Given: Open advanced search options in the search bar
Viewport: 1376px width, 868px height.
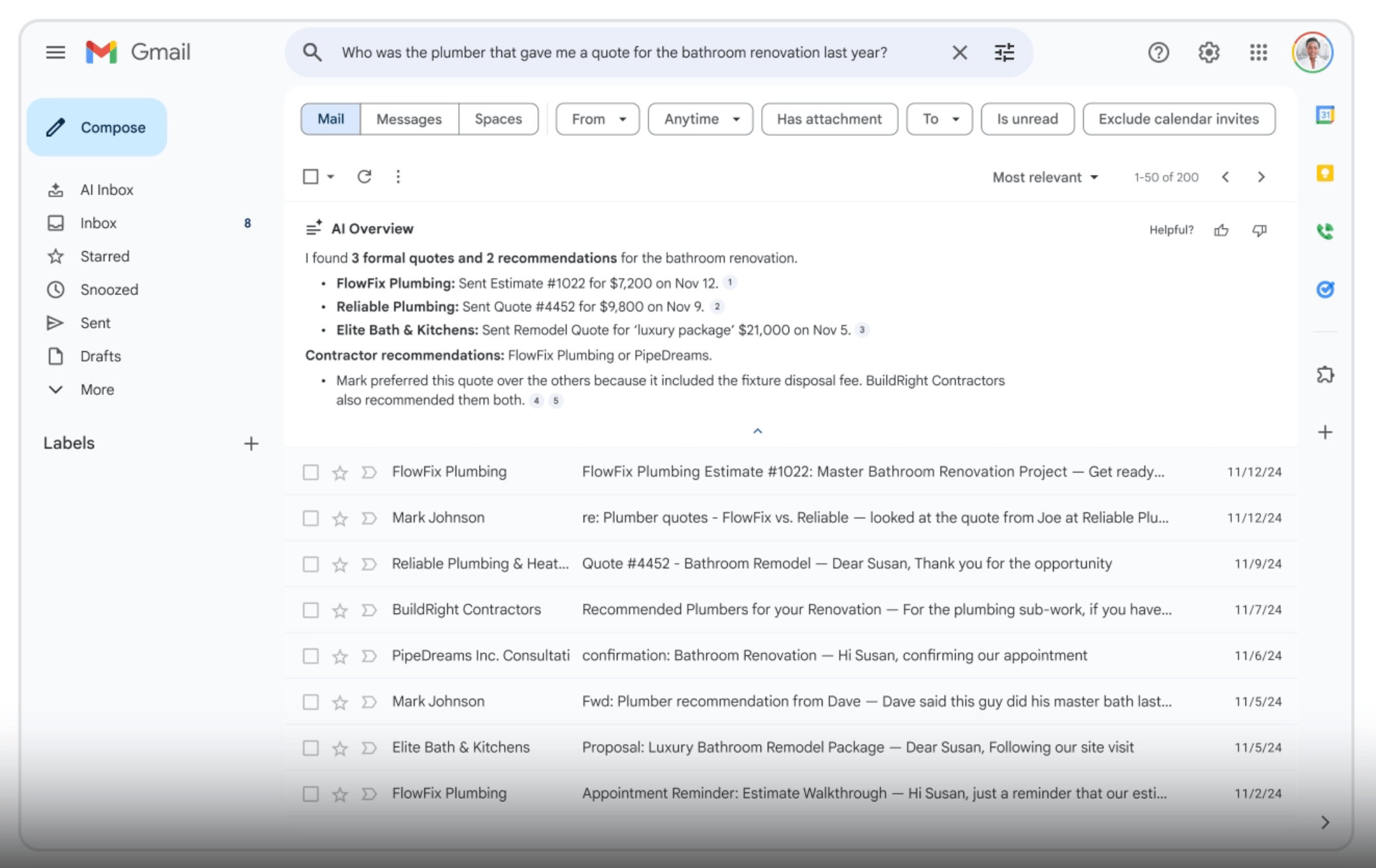Looking at the screenshot, I should pyautogui.click(x=1004, y=52).
